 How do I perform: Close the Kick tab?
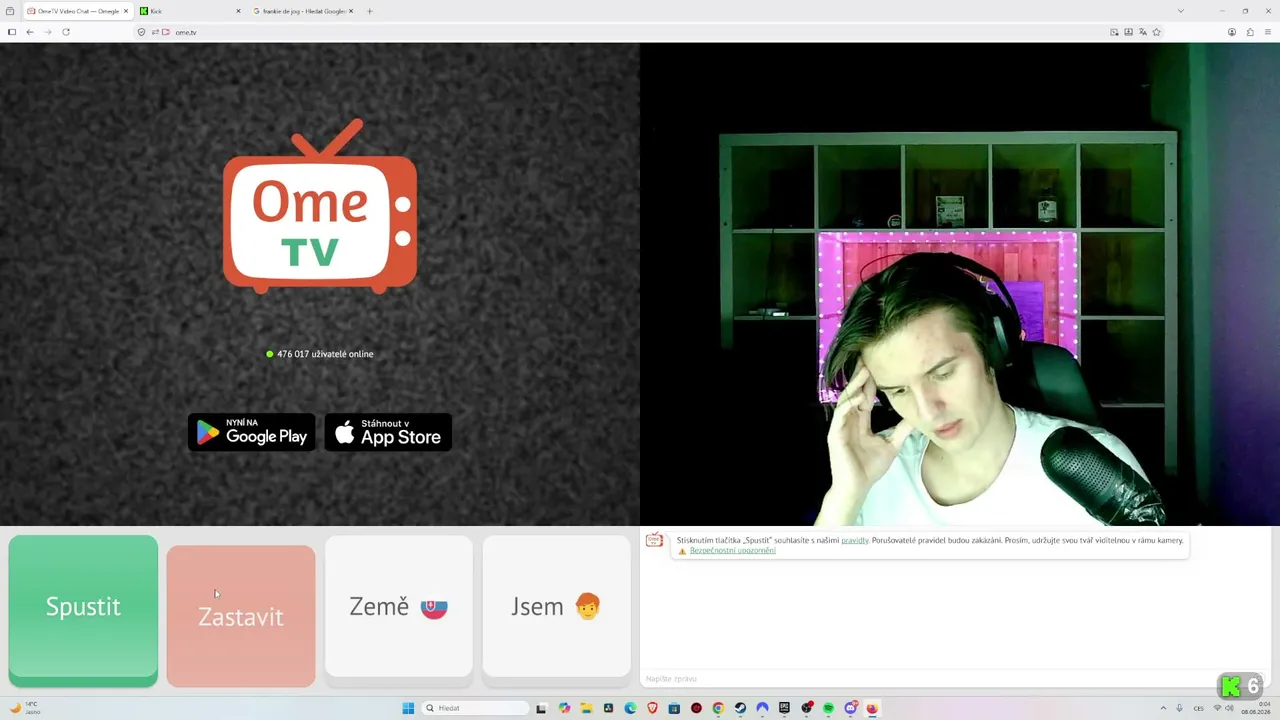(238, 11)
